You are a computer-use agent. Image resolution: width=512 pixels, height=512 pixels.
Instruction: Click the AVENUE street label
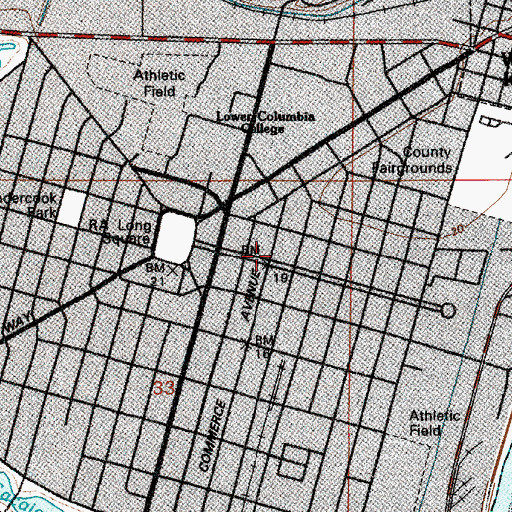251,296
